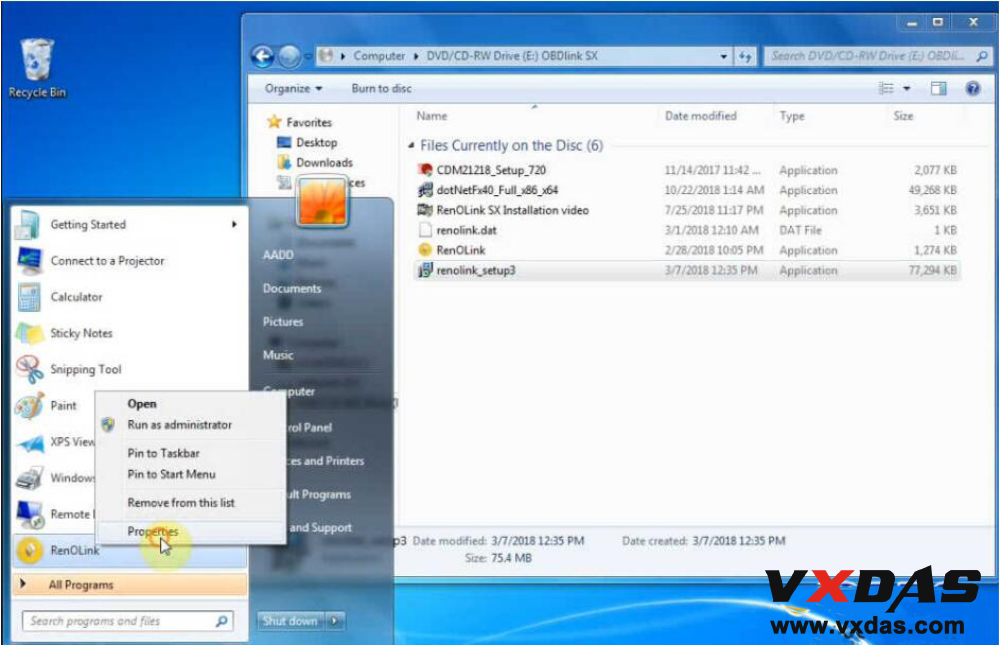The height and width of the screenshot is (645, 1000).
Task: Click the Calculator icon in Start menu
Action: pos(29,297)
